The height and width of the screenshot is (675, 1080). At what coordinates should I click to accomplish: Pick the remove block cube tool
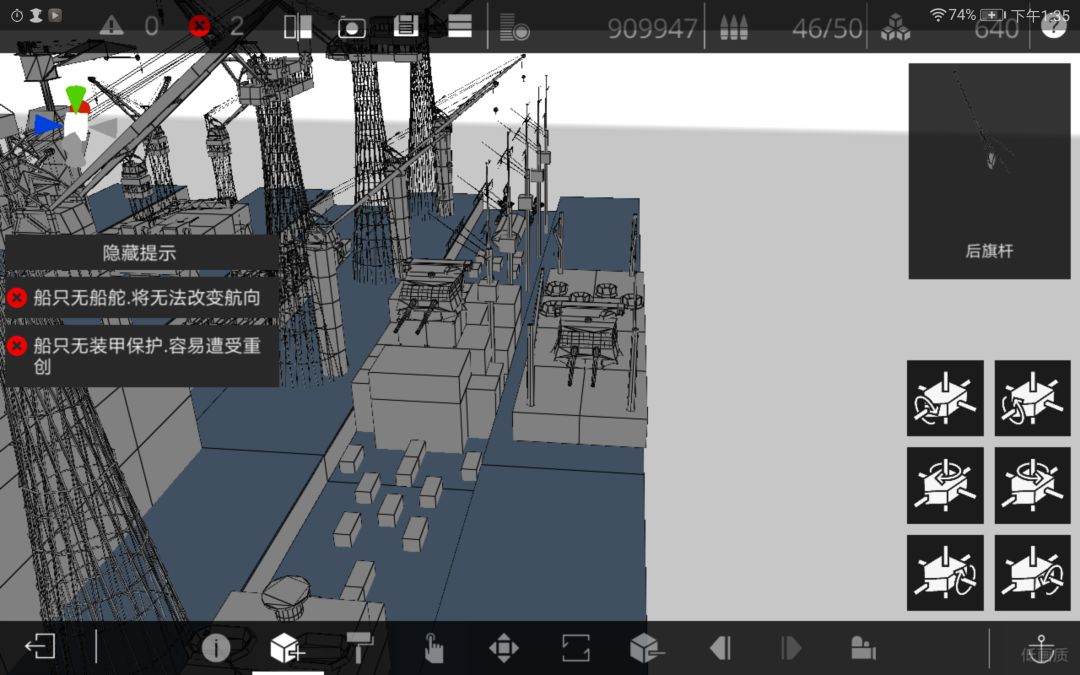click(647, 648)
